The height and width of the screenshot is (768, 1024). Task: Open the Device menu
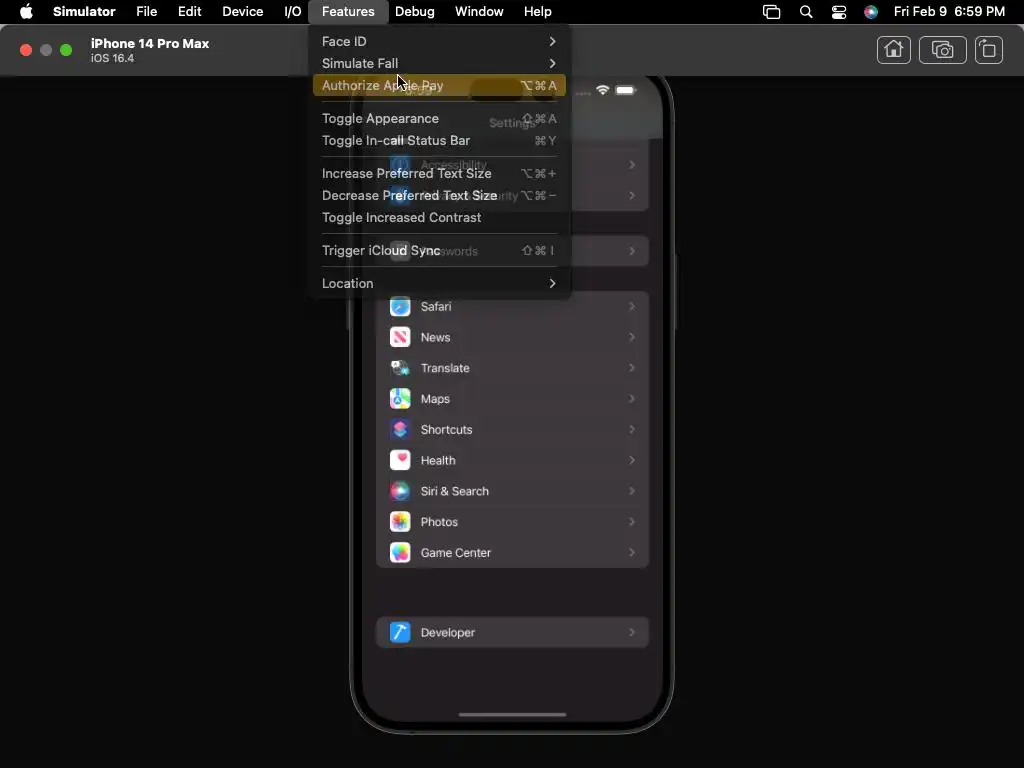click(x=242, y=12)
